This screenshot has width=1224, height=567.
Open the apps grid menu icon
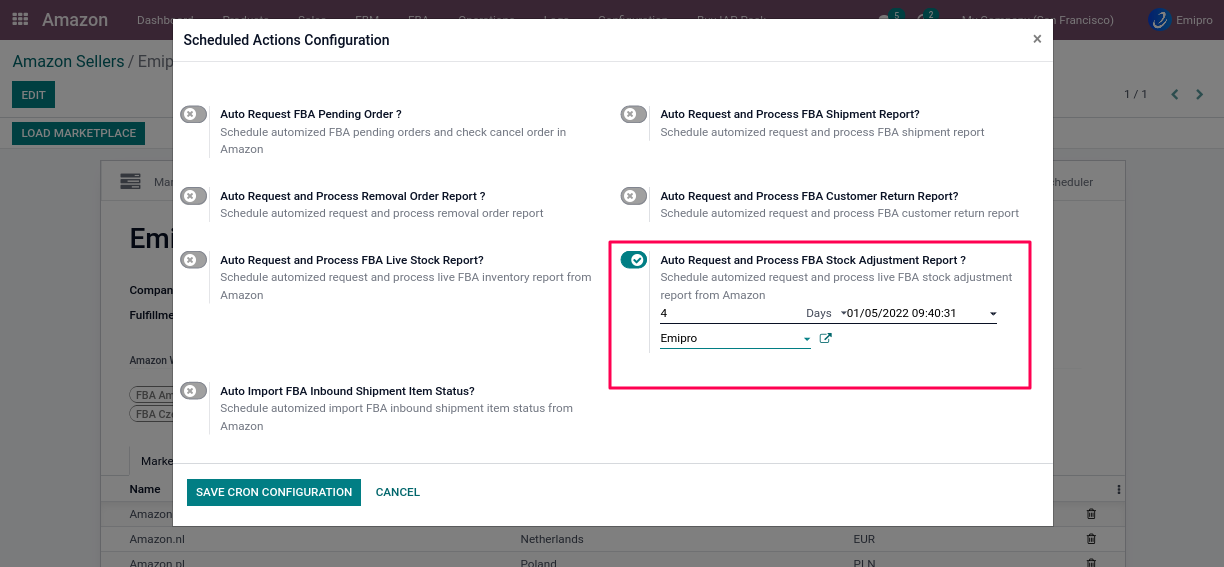click(20, 20)
